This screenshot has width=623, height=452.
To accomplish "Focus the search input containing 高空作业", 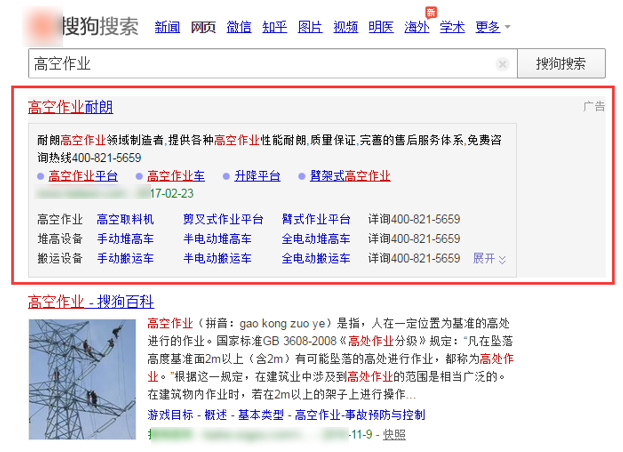I will click(x=273, y=64).
